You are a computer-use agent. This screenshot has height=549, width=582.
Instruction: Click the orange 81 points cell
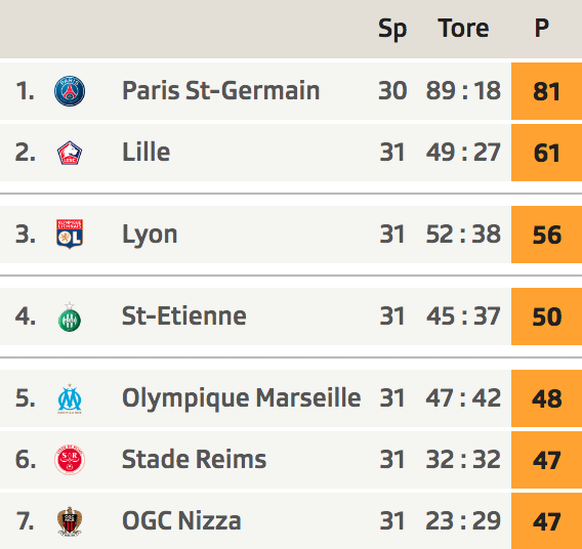(546, 91)
